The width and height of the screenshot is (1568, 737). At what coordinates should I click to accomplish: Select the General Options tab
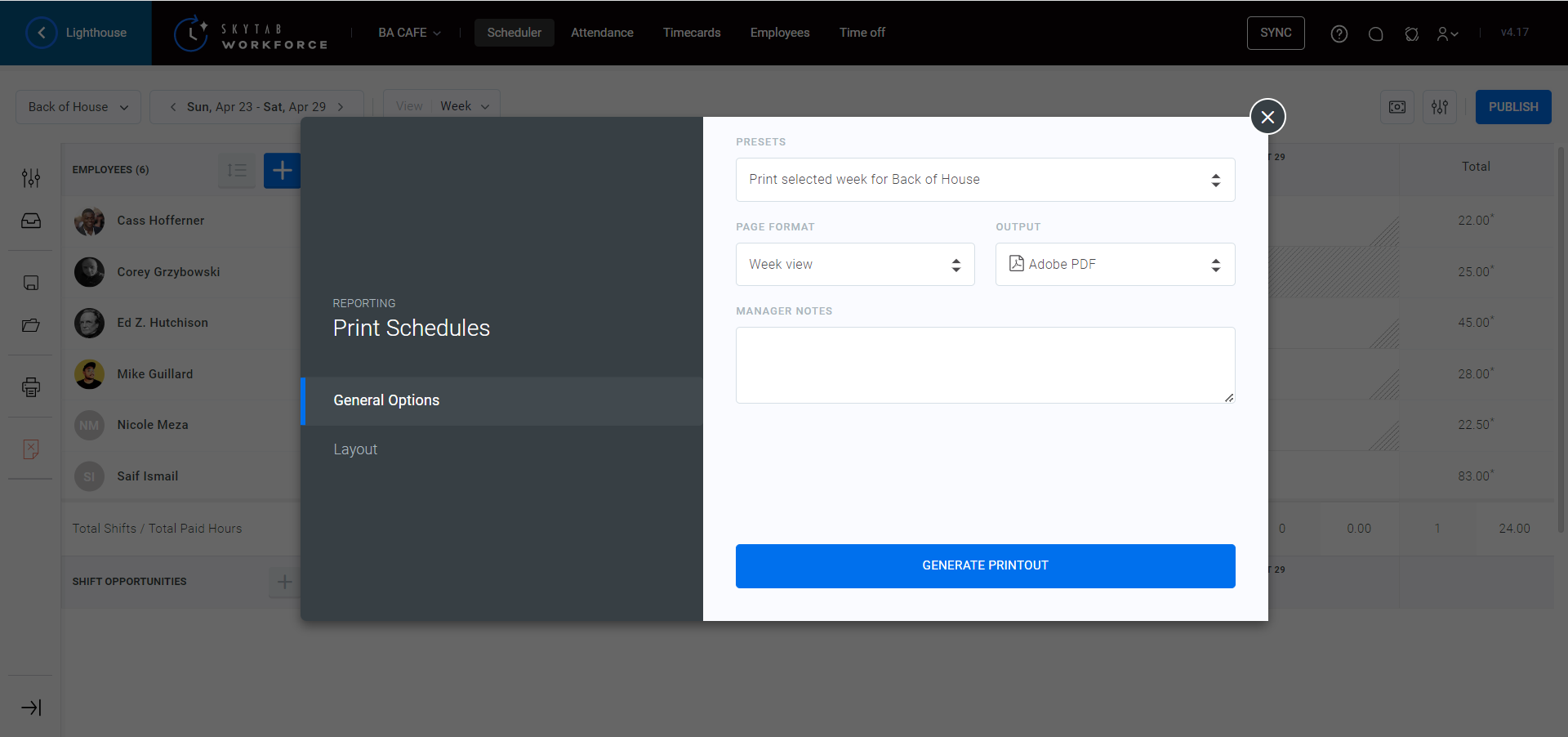point(386,400)
